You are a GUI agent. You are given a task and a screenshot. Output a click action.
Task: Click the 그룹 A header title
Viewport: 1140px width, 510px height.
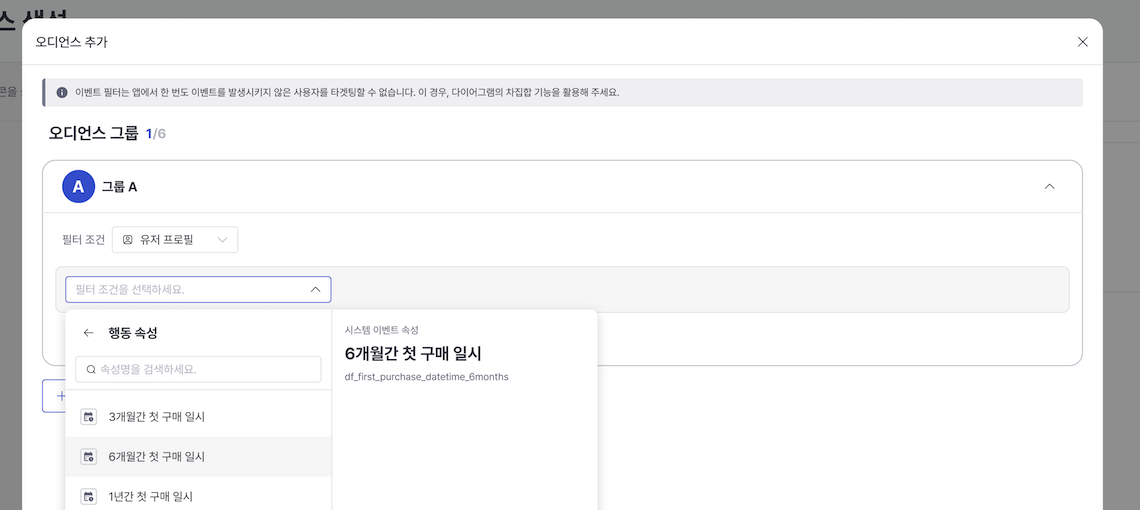point(119,187)
